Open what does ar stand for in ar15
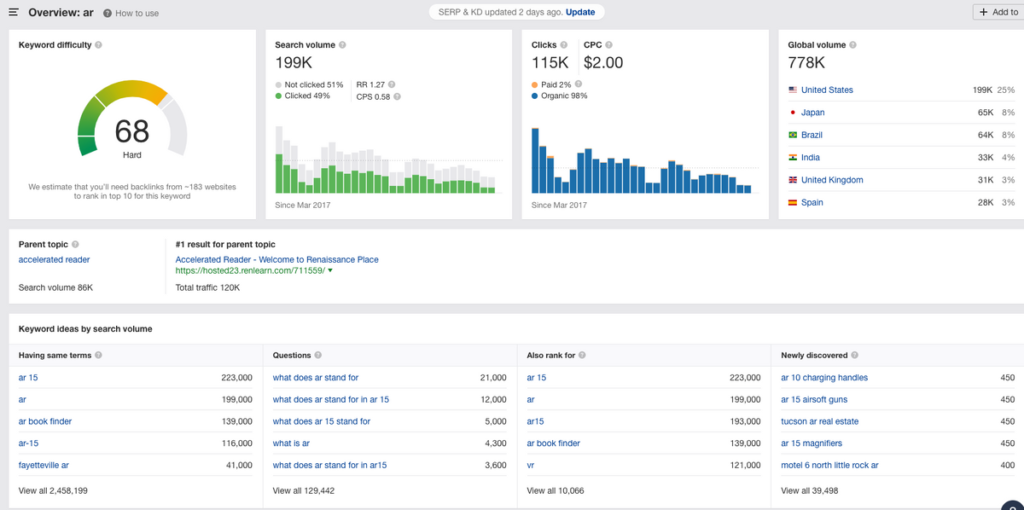 pos(330,466)
